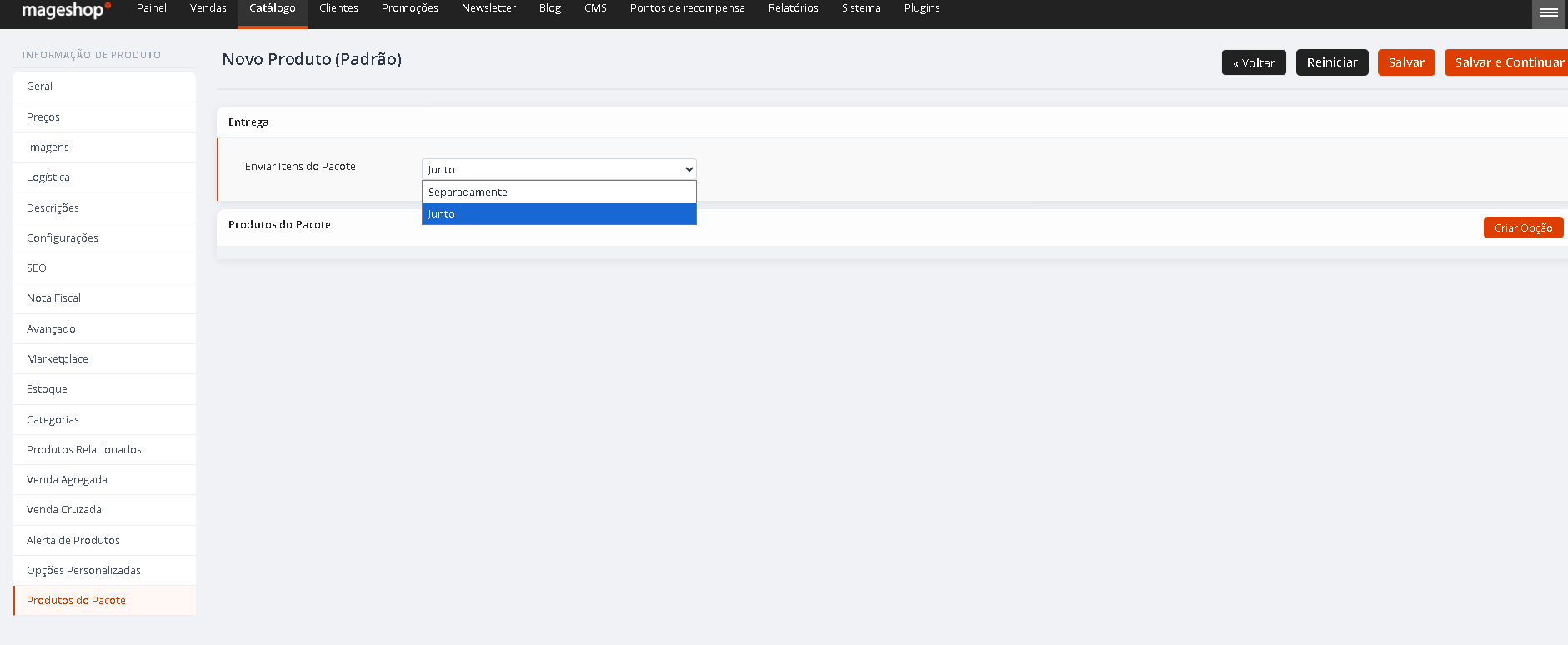Select the Estoque sidebar tab
The image size is (1568, 645).
coord(104,389)
